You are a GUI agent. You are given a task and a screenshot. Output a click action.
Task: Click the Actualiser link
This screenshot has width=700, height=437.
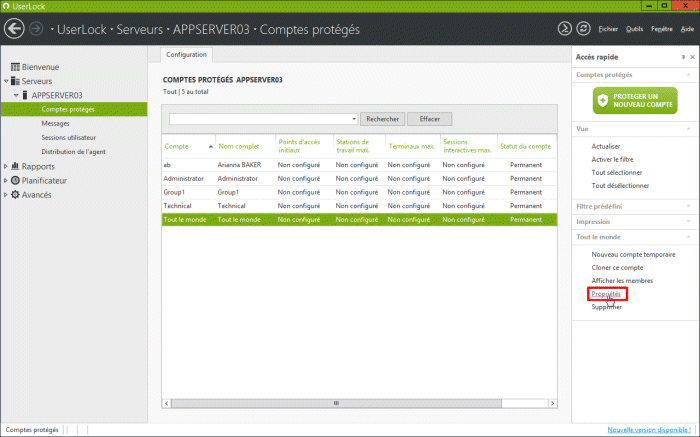pyautogui.click(x=606, y=146)
